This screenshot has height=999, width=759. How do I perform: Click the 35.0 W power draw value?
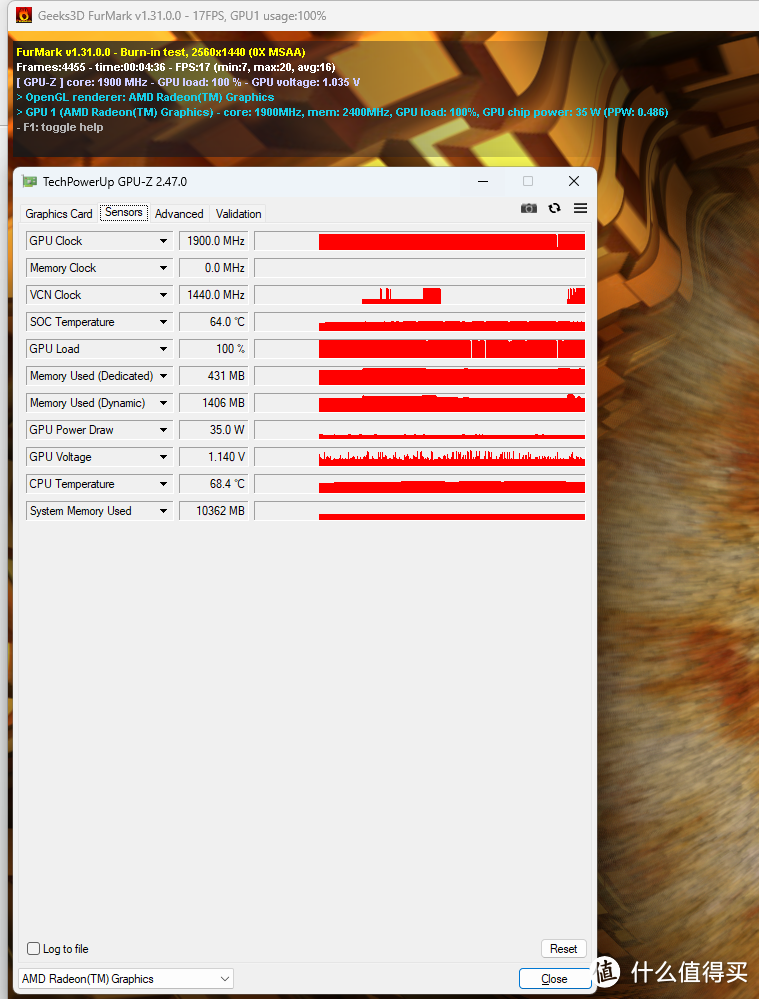pyautogui.click(x=213, y=430)
